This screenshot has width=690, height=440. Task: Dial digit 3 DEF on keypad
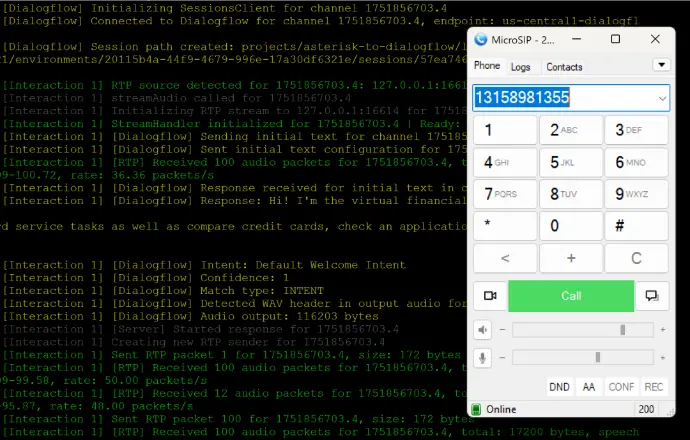coord(636,130)
